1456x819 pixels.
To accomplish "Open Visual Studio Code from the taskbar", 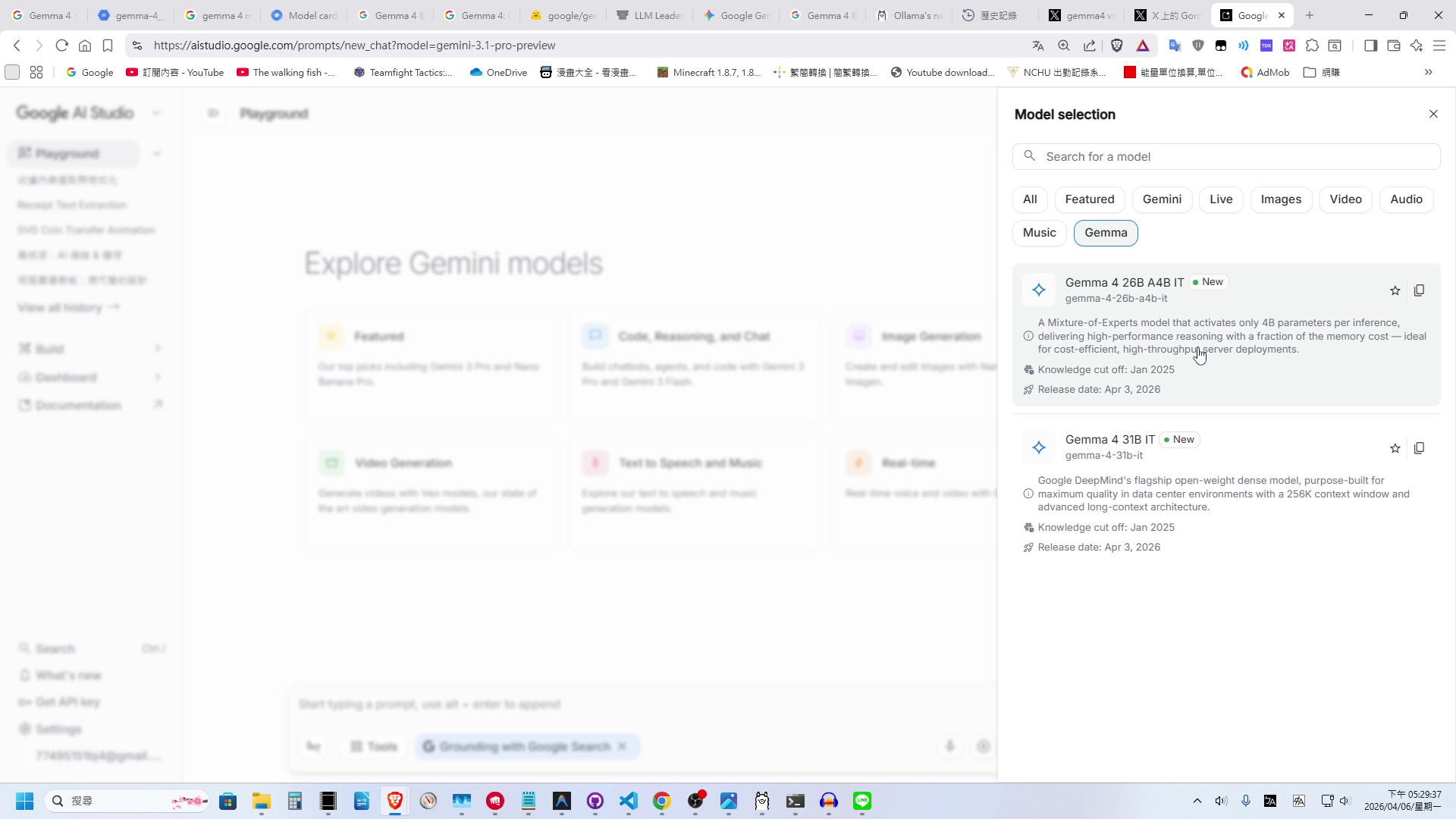I will 629,801.
